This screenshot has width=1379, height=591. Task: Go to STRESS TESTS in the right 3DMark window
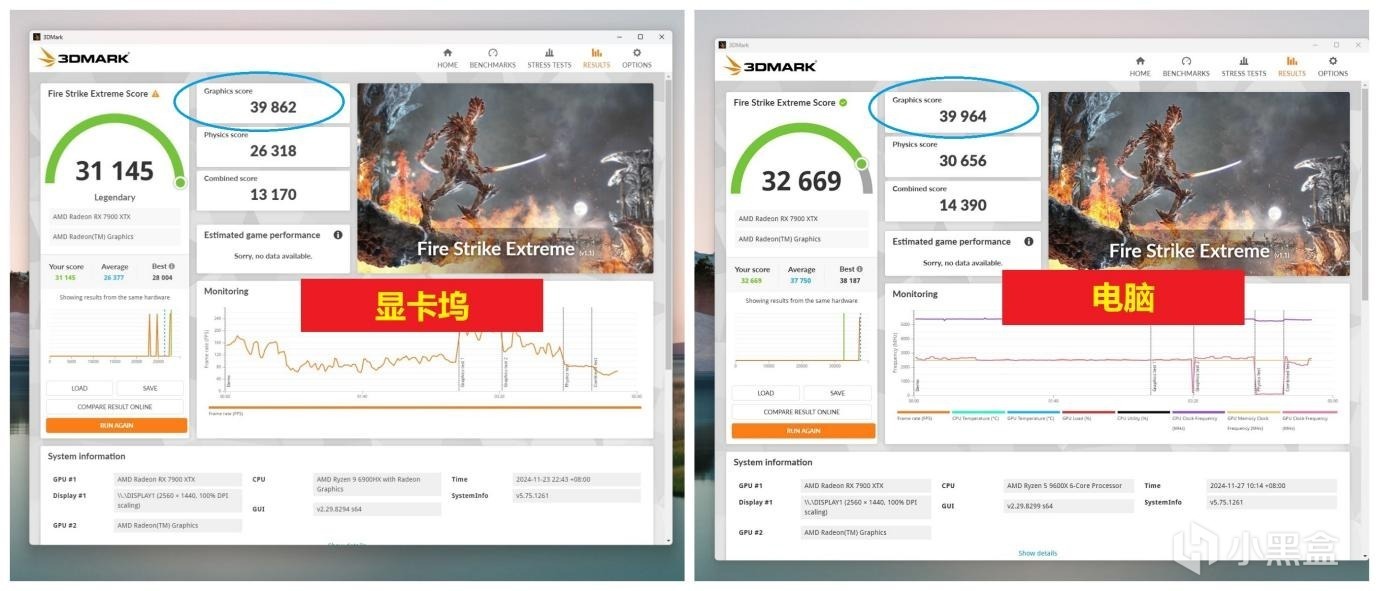tap(1244, 67)
